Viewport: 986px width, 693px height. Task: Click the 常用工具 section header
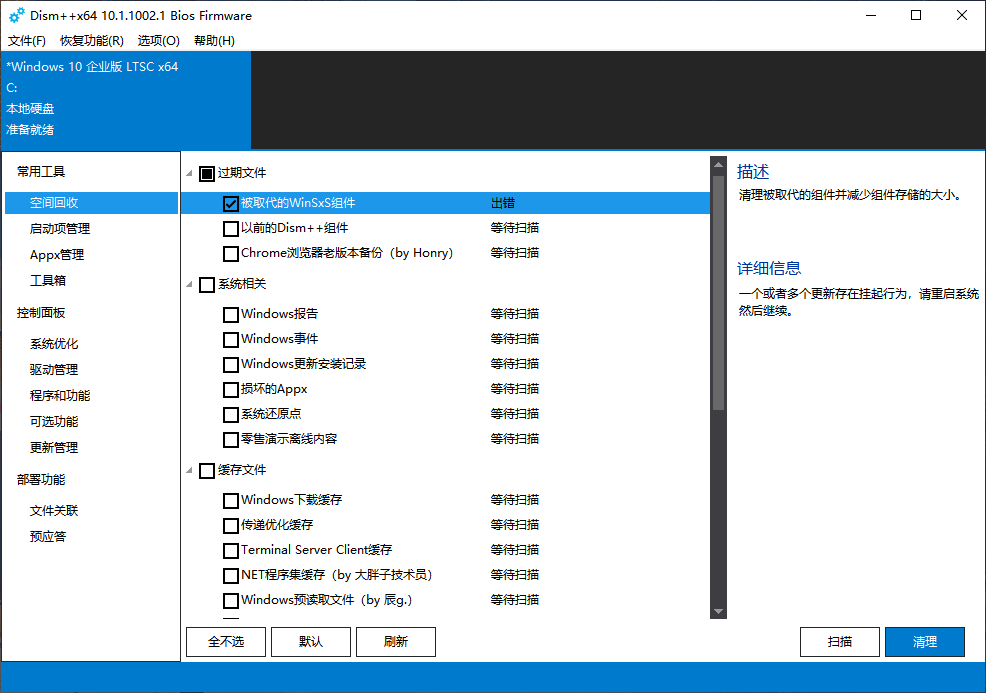point(41,172)
